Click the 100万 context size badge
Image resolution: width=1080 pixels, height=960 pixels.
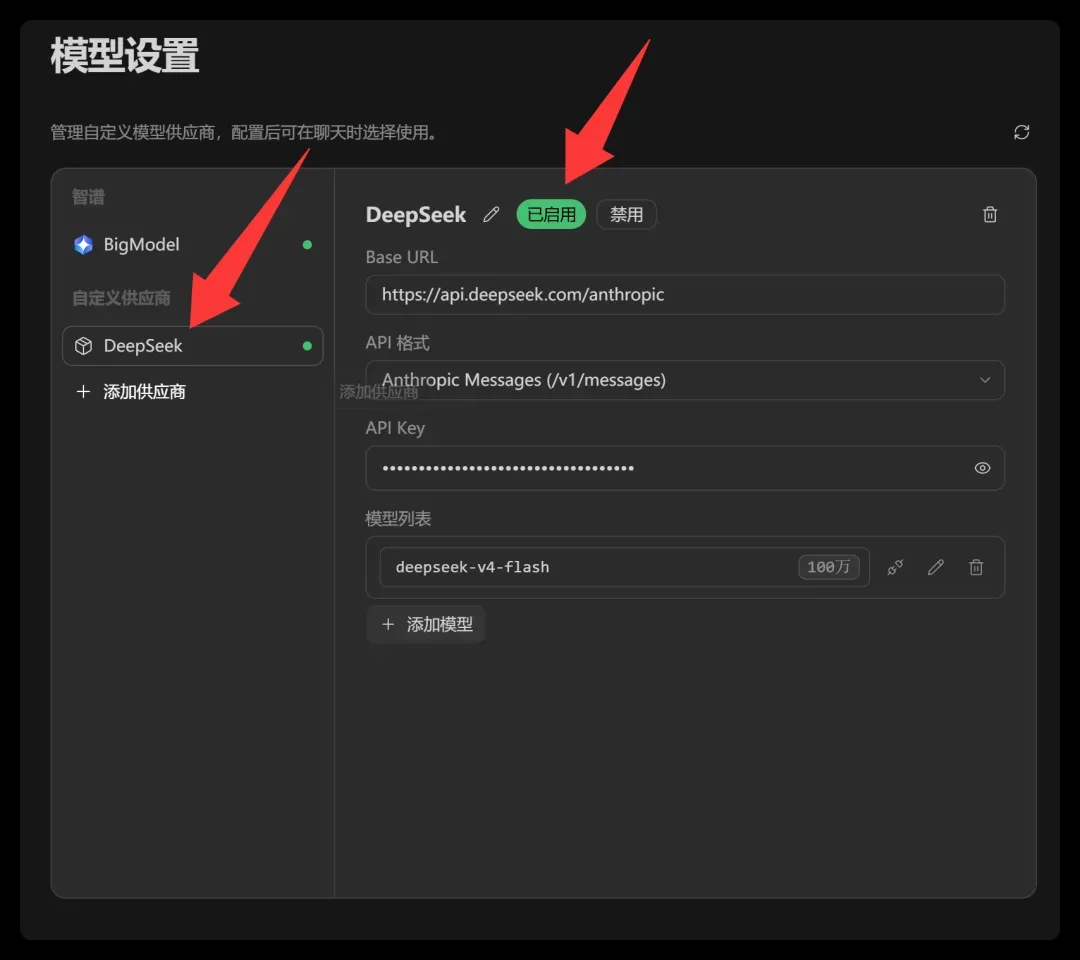829,567
